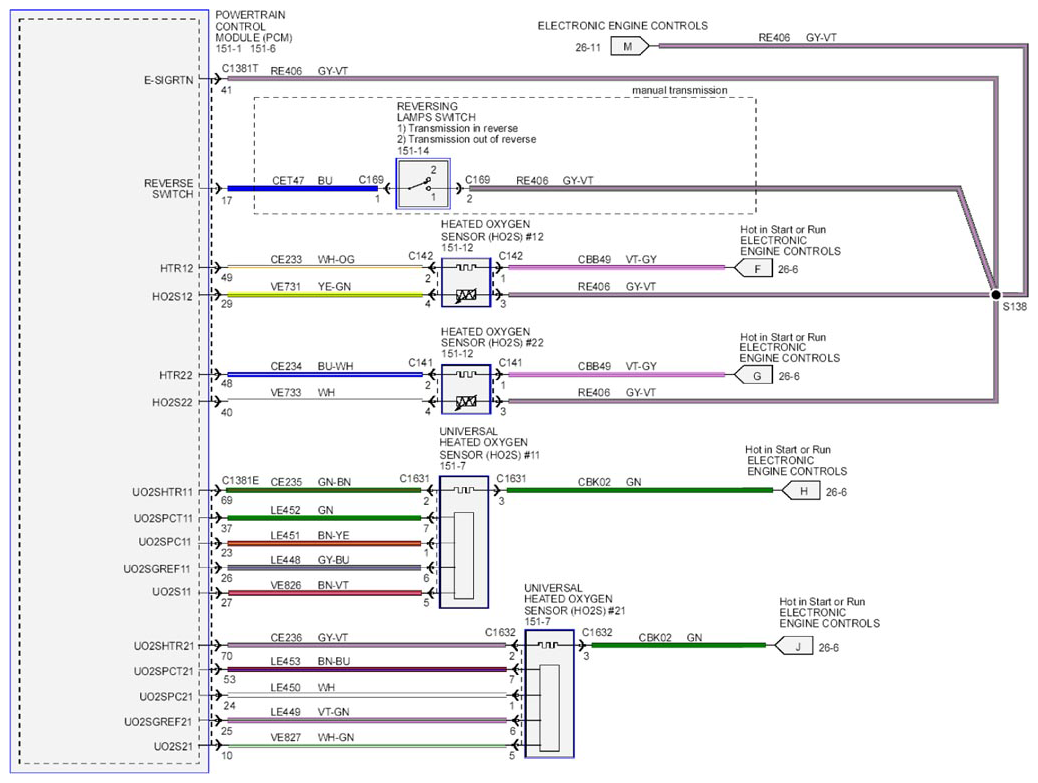Select the Heated Oxygen Sensor #22 symbol
Viewport: 1038px width, 783px height.
[x=466, y=389]
